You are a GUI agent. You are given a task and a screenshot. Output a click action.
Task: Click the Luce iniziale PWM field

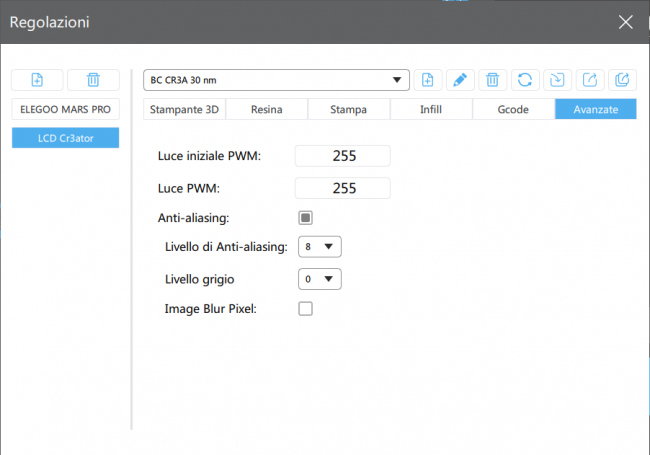click(343, 155)
